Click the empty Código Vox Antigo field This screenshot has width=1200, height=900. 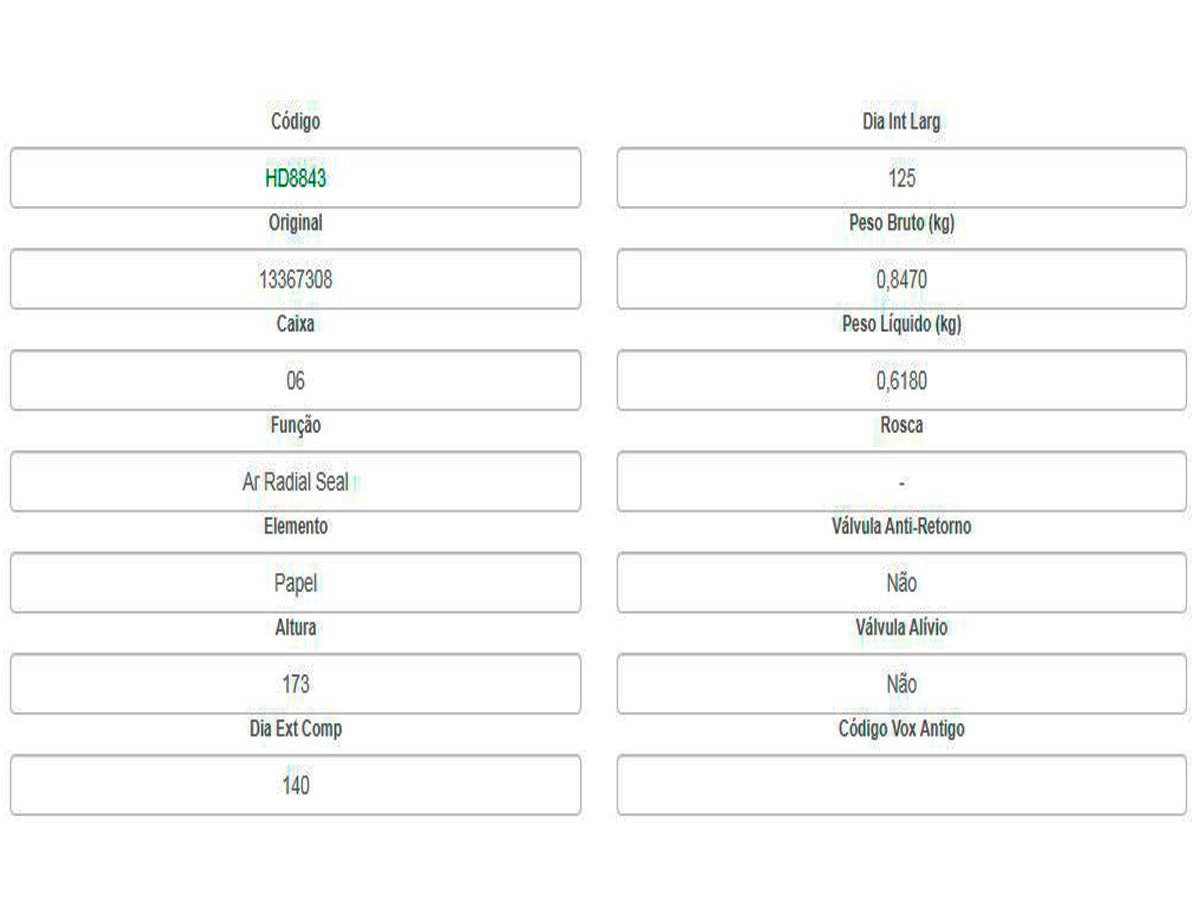pyautogui.click(x=901, y=785)
